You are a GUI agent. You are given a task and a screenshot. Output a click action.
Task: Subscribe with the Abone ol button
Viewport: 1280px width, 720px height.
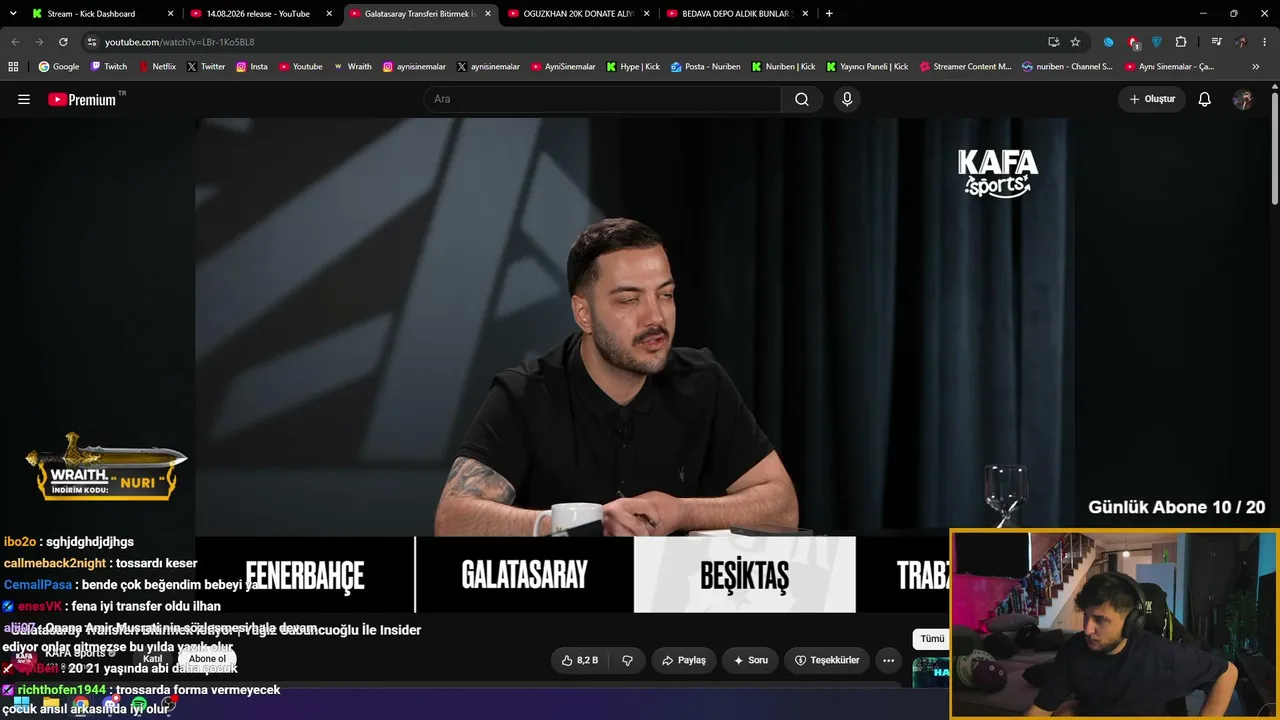tap(208, 659)
